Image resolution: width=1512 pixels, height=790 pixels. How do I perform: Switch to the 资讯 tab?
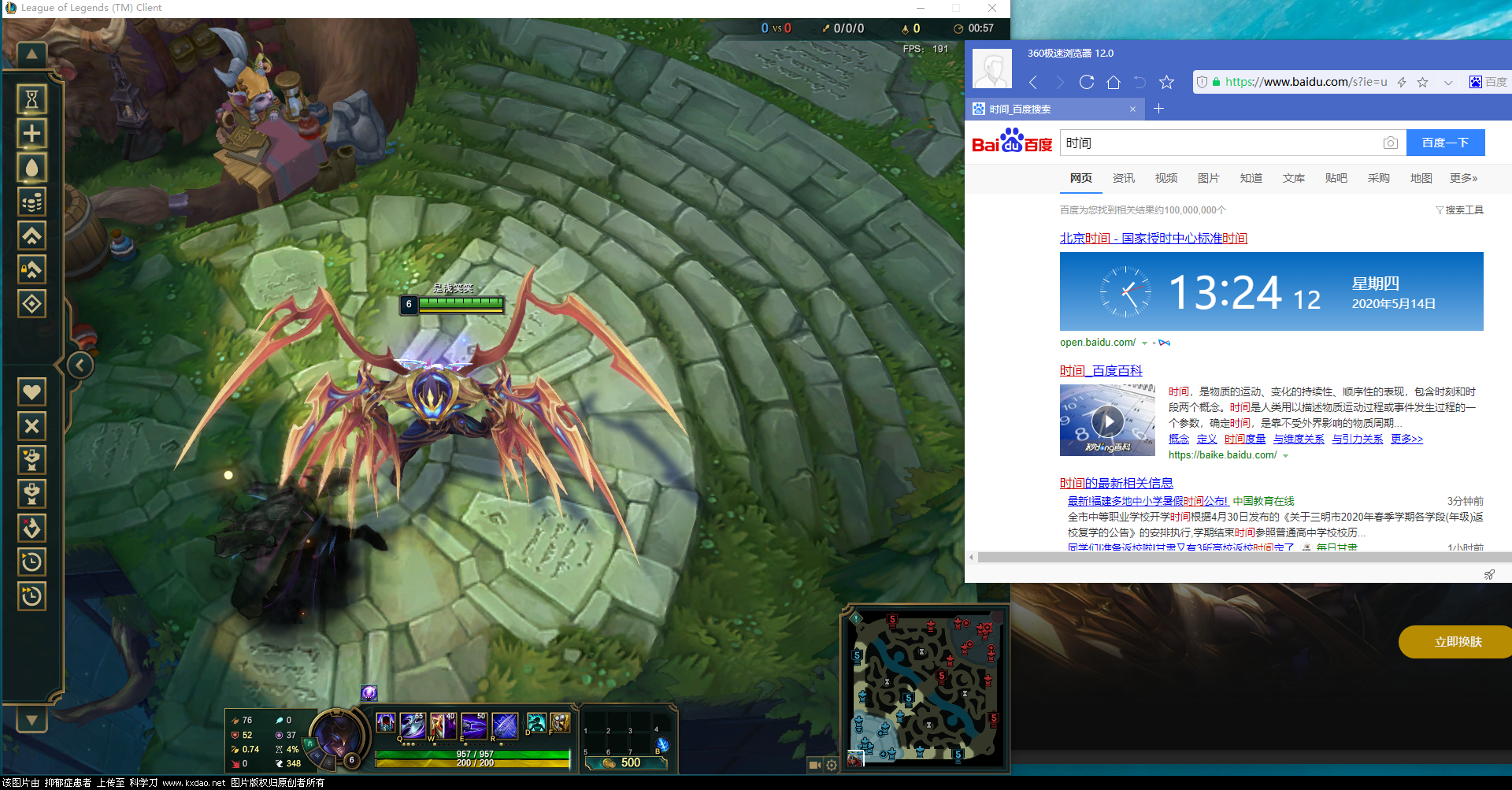click(1123, 178)
